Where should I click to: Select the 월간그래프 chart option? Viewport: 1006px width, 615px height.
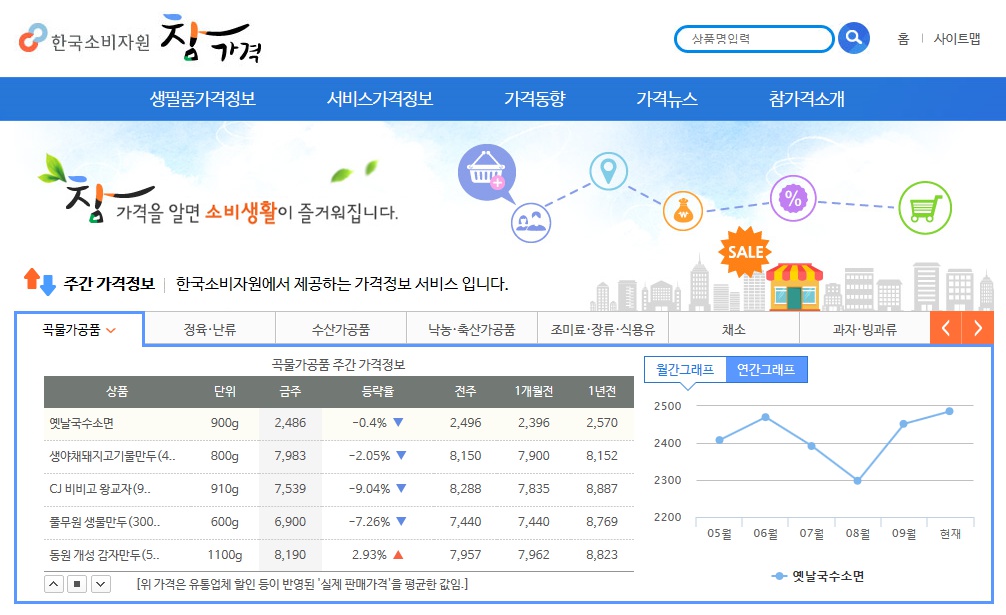tap(685, 369)
